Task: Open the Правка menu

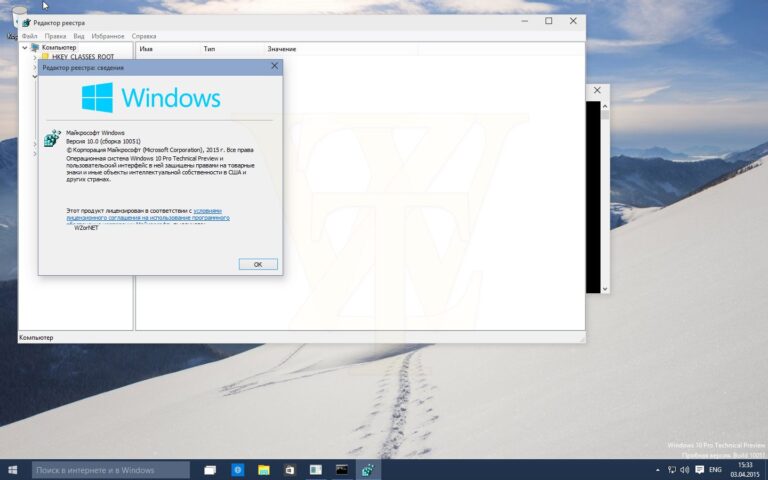Action: click(55, 36)
